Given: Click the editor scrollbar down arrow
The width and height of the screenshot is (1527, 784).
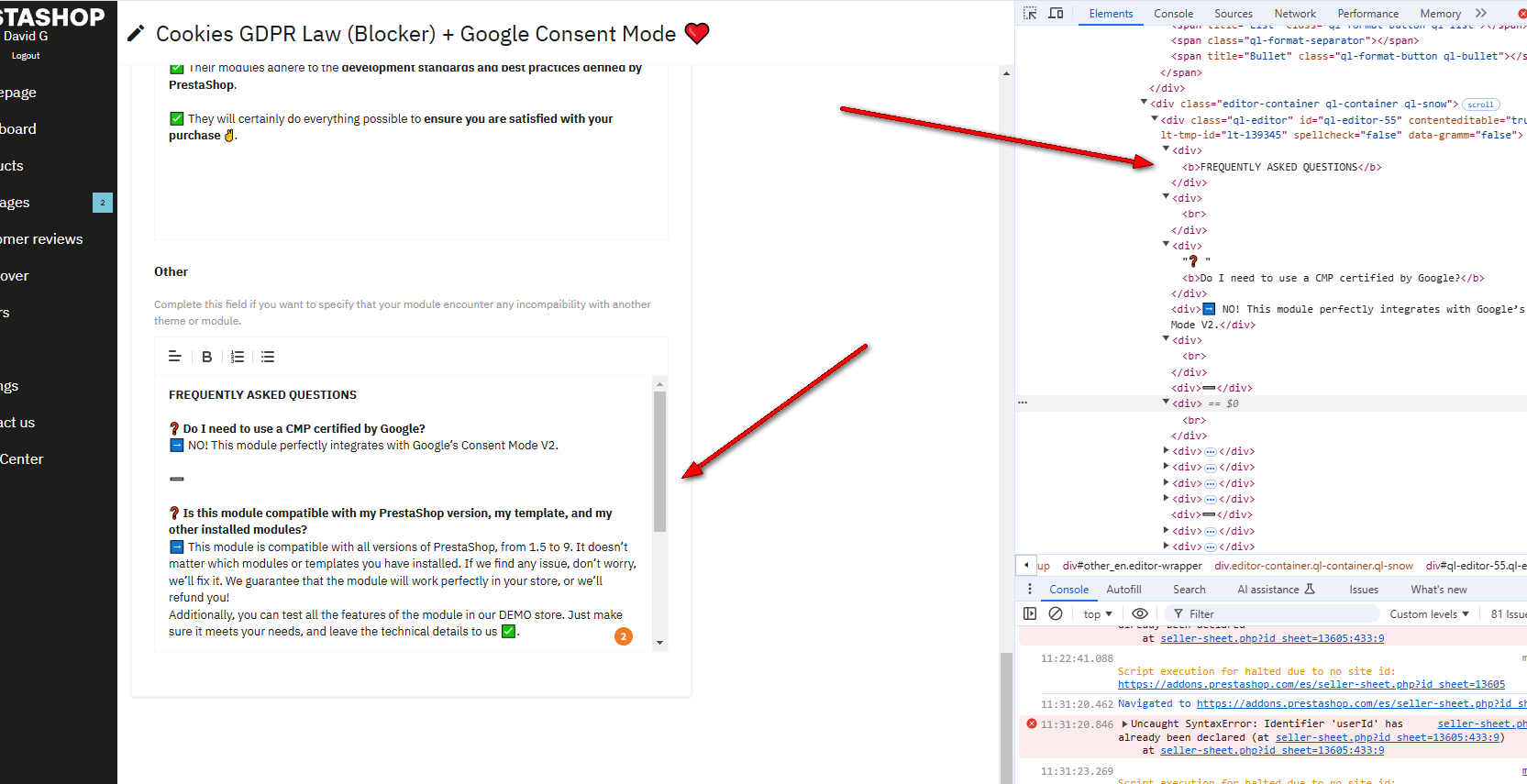Looking at the screenshot, I should point(659,643).
